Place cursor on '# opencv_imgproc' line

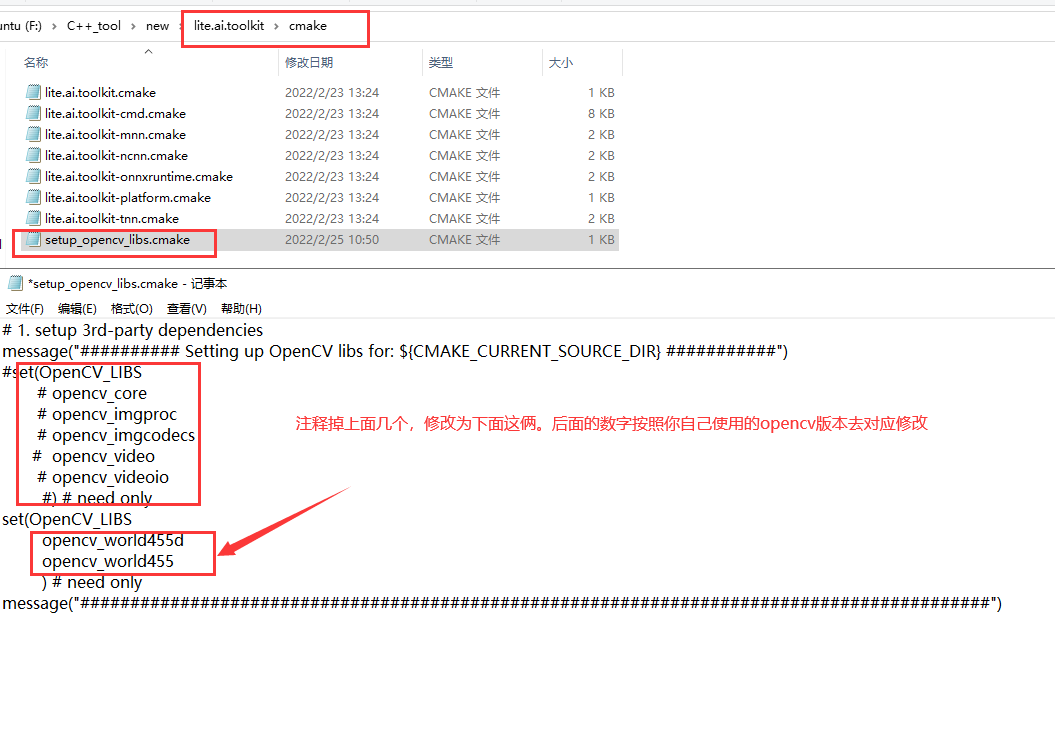click(106, 414)
